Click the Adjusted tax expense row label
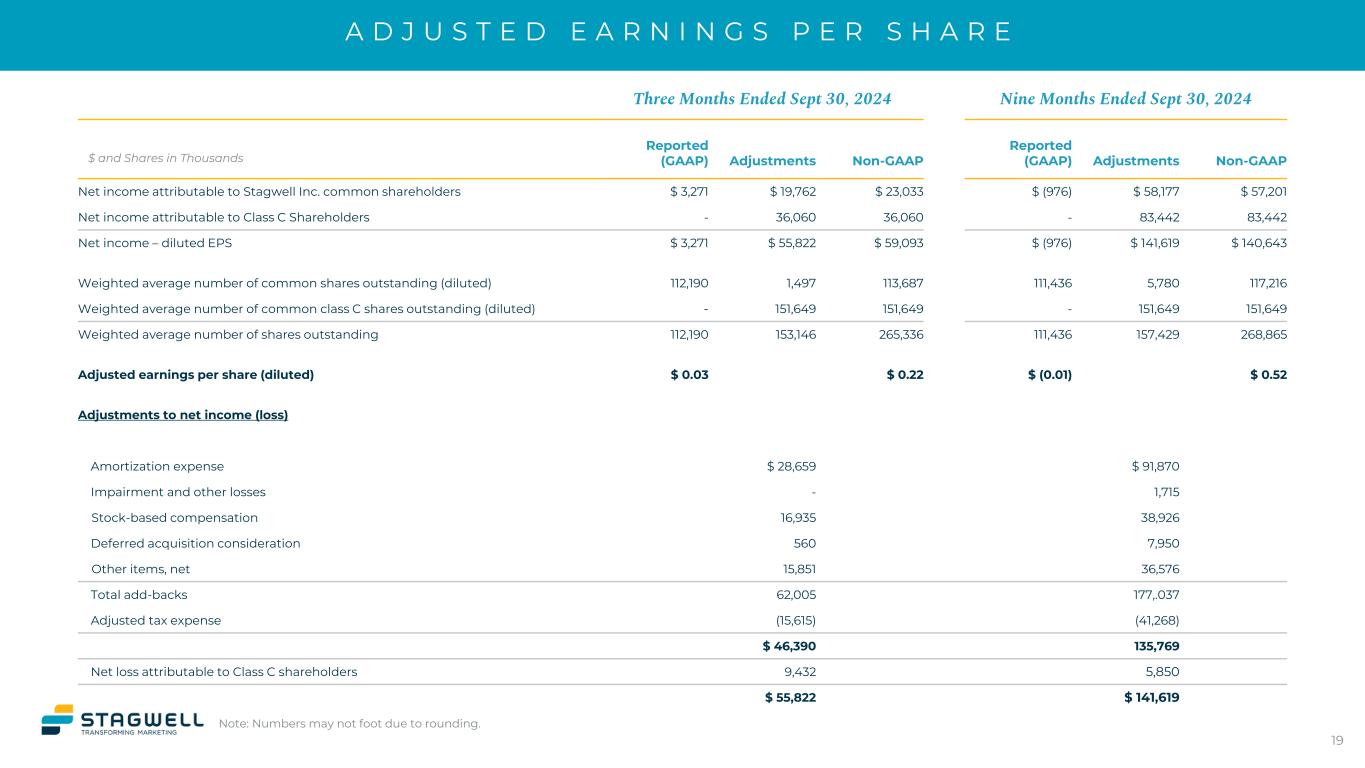This screenshot has width=1365, height=768. (x=156, y=620)
